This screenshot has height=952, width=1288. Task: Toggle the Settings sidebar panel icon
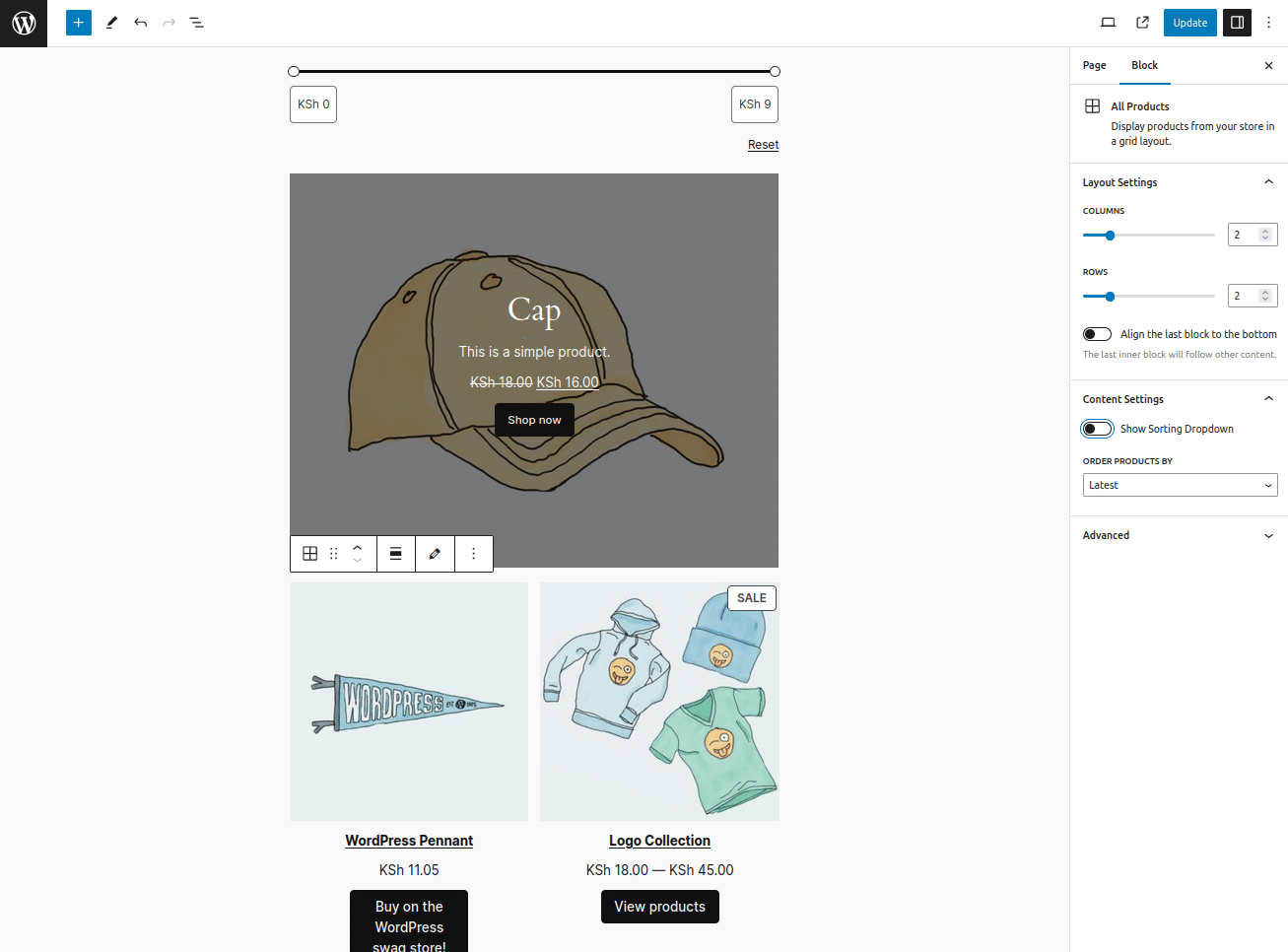pyautogui.click(x=1237, y=23)
